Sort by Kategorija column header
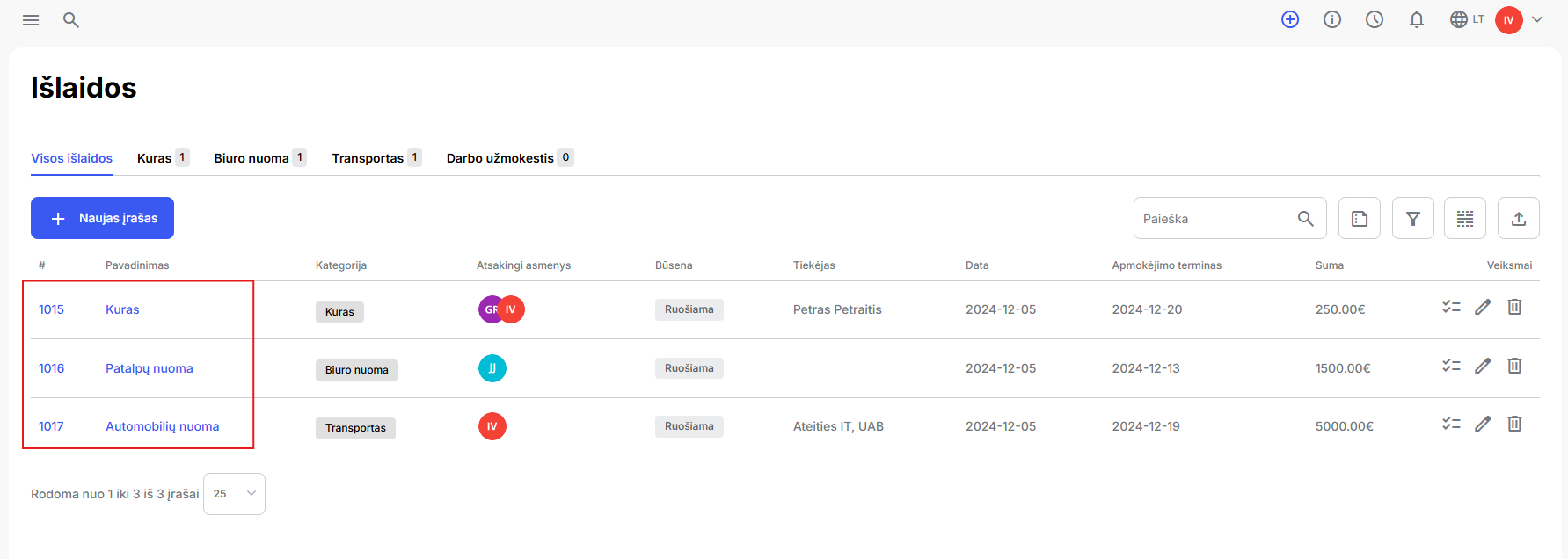 click(x=341, y=265)
